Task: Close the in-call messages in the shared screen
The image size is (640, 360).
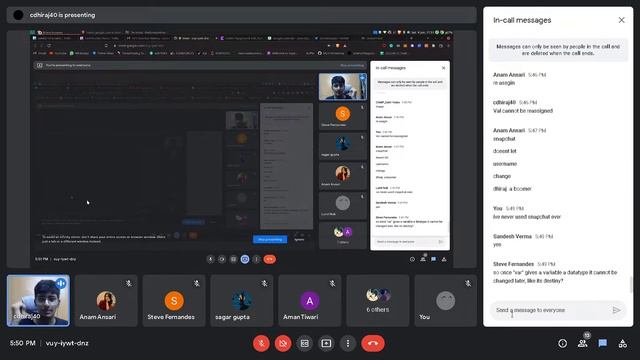Action: point(444,68)
